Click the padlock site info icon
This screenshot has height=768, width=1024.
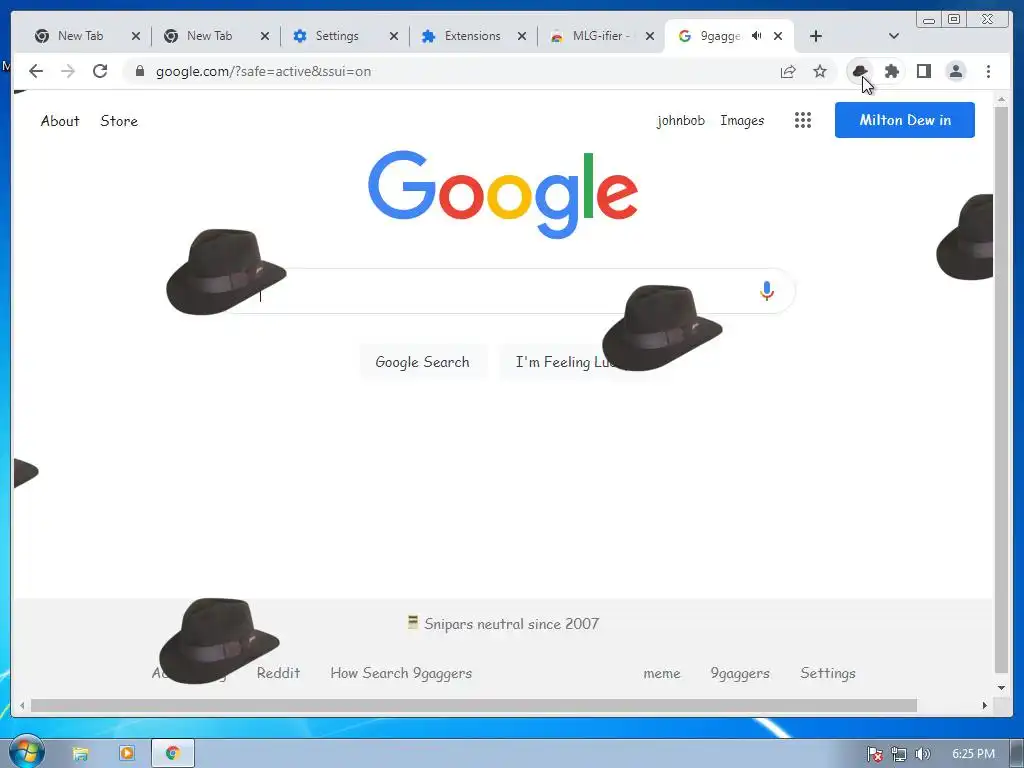point(139,71)
